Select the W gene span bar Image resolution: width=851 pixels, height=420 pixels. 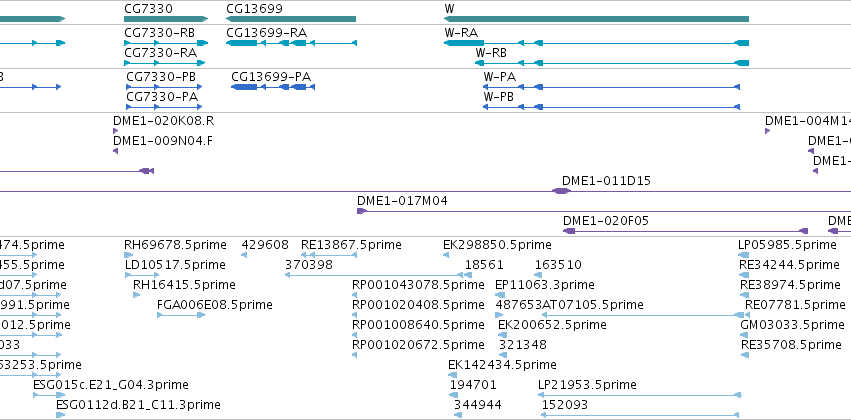596,19
